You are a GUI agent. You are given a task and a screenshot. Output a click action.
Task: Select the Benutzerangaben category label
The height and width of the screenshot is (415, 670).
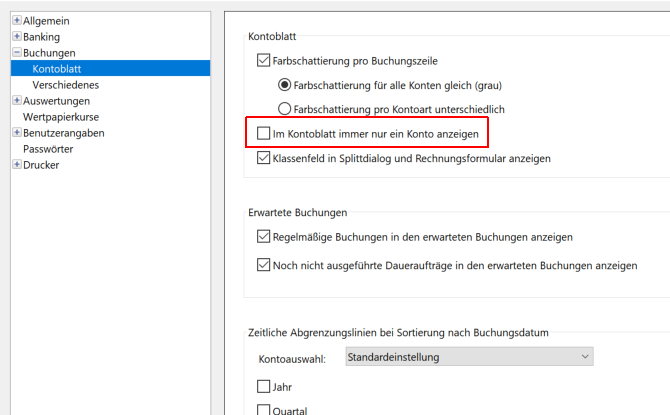(x=64, y=133)
